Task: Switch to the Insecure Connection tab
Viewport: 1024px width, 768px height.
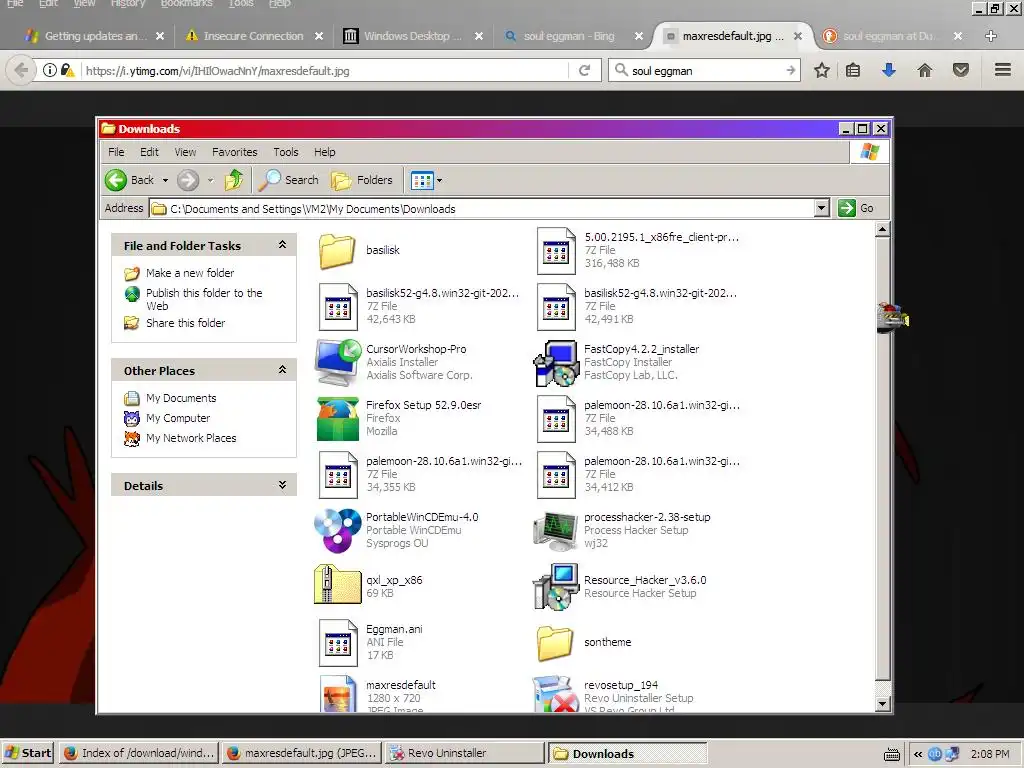Action: (x=253, y=36)
